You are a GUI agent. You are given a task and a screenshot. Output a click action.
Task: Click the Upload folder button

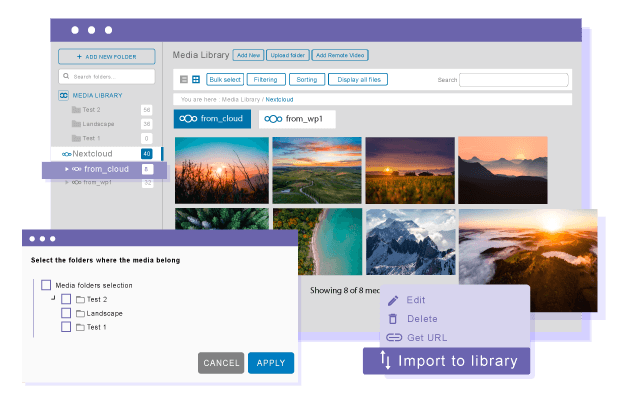(x=288, y=55)
